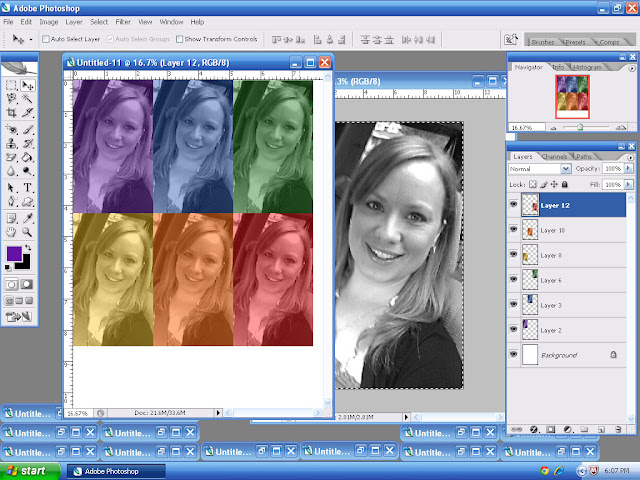The height and width of the screenshot is (480, 640).
Task: Select the Path Selection tool
Action: [x=11, y=188]
